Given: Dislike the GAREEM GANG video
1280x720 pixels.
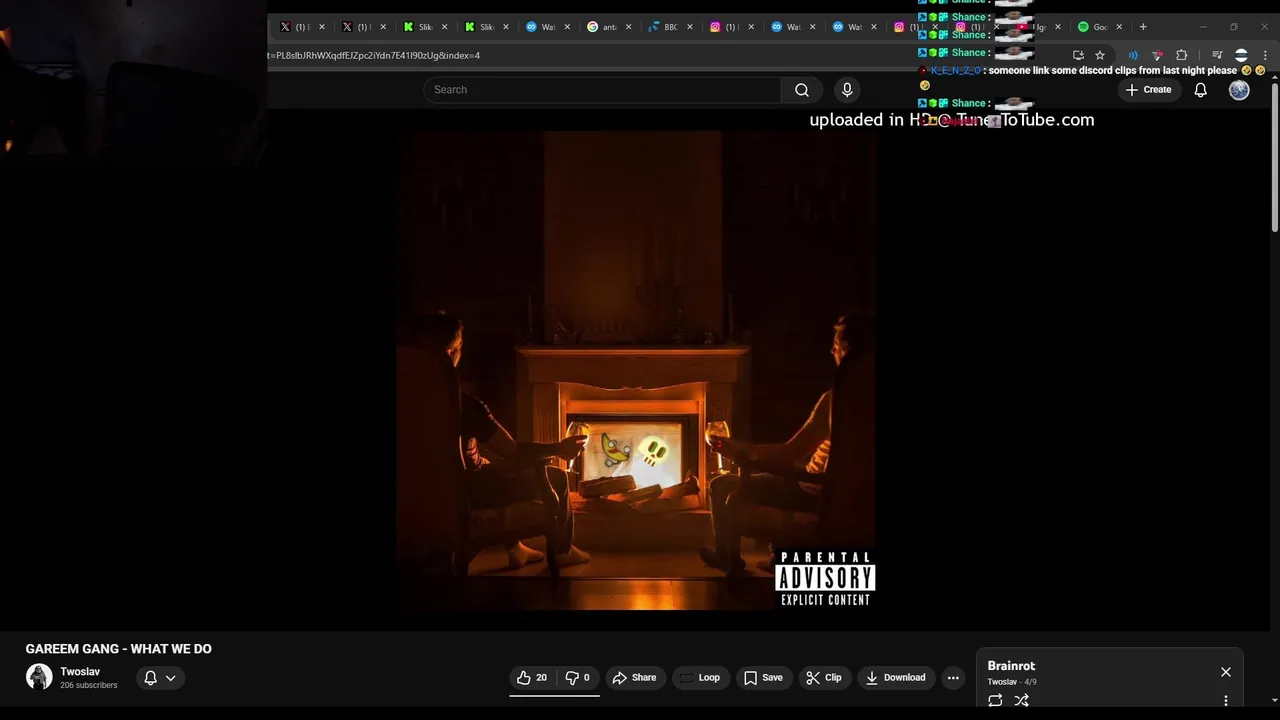Looking at the screenshot, I should pyautogui.click(x=578, y=678).
